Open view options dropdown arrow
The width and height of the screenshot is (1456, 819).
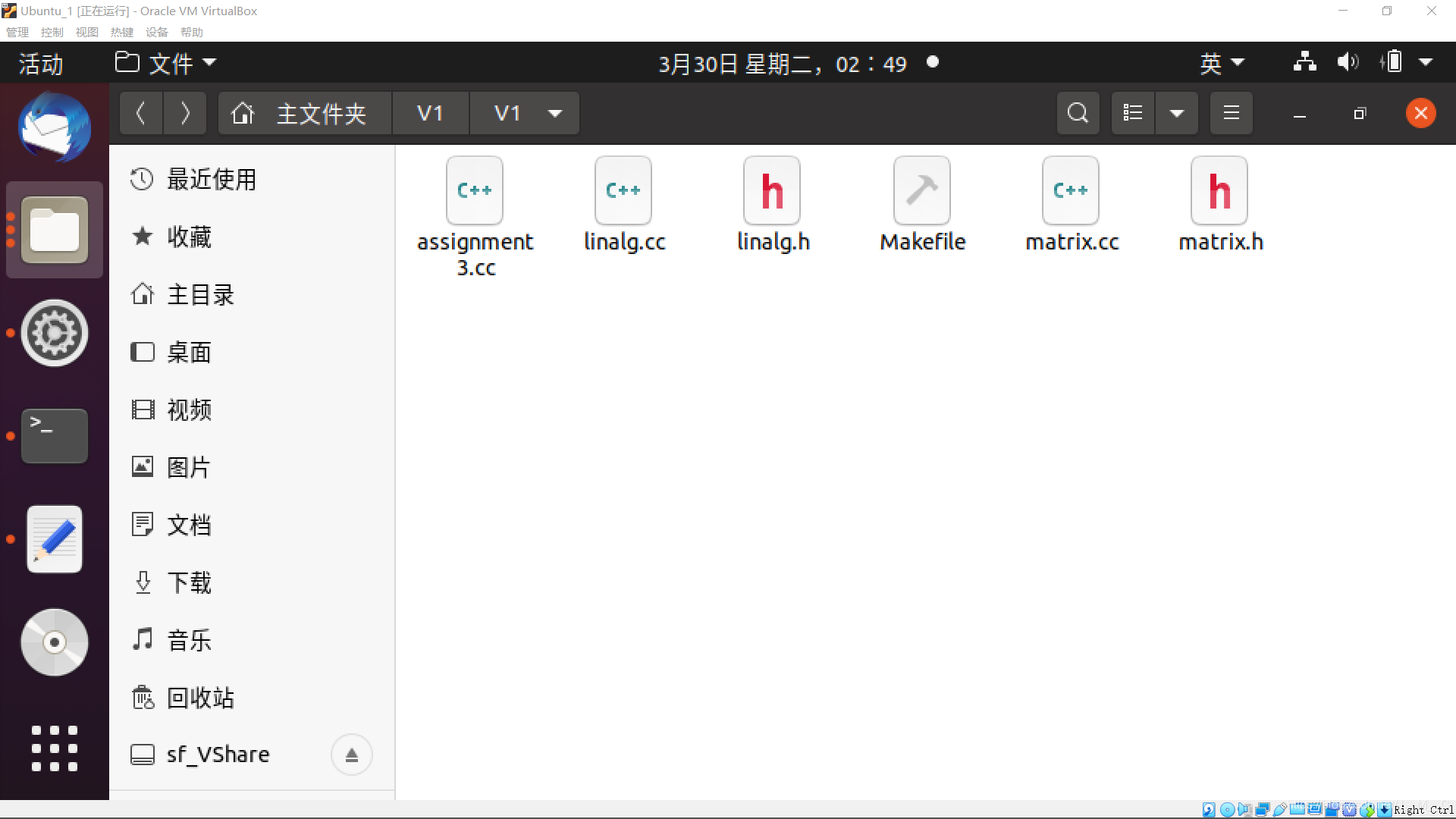1177,114
